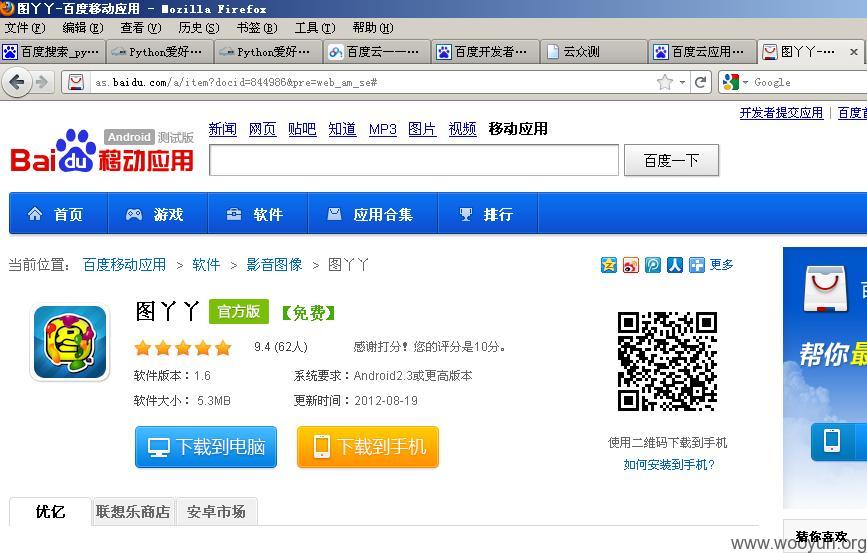Click the toolbox icon beside 软件
The width and height of the screenshot is (867, 553).
click(x=234, y=214)
